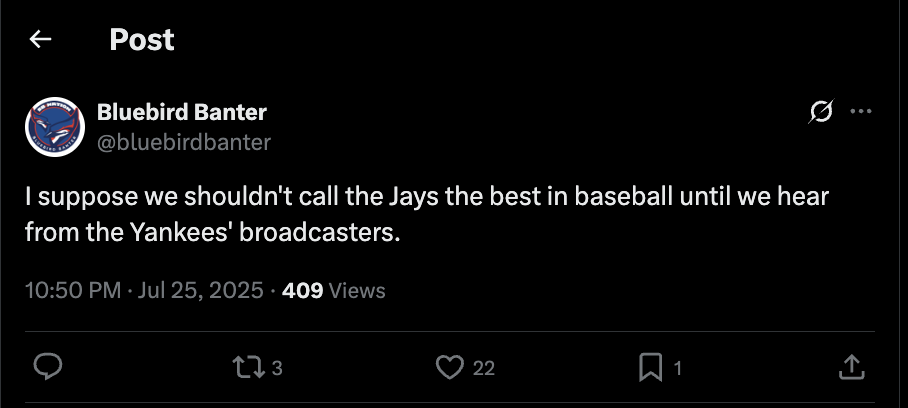Image resolution: width=908 pixels, height=408 pixels.
Task: Click the Bluebird Banter display name
Action: tap(182, 112)
